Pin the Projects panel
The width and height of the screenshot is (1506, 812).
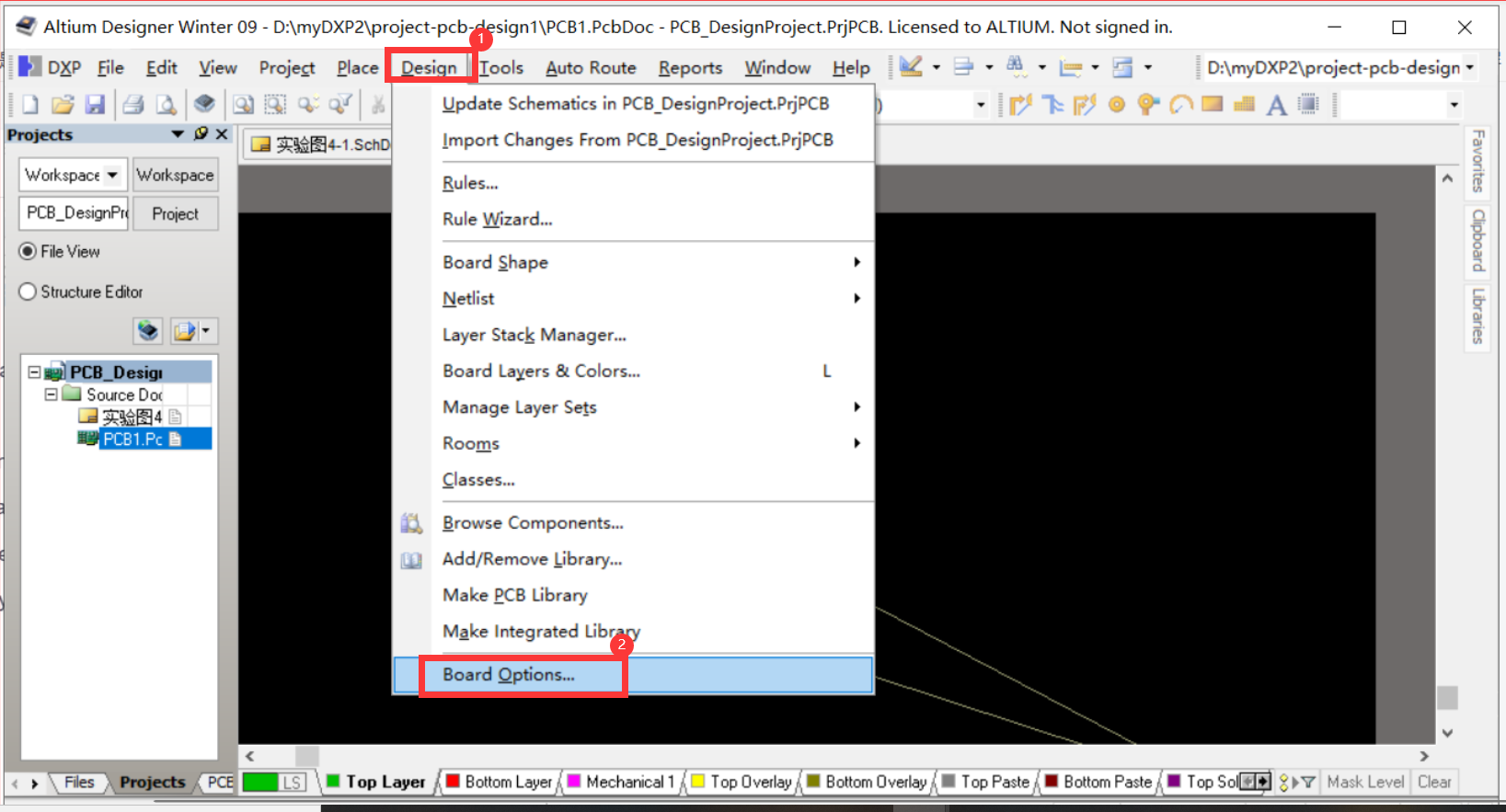(201, 134)
